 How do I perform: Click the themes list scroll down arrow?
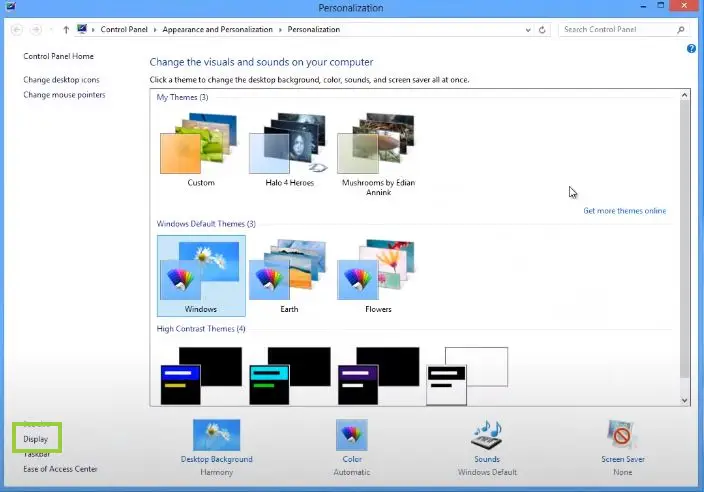pyautogui.click(x=684, y=400)
